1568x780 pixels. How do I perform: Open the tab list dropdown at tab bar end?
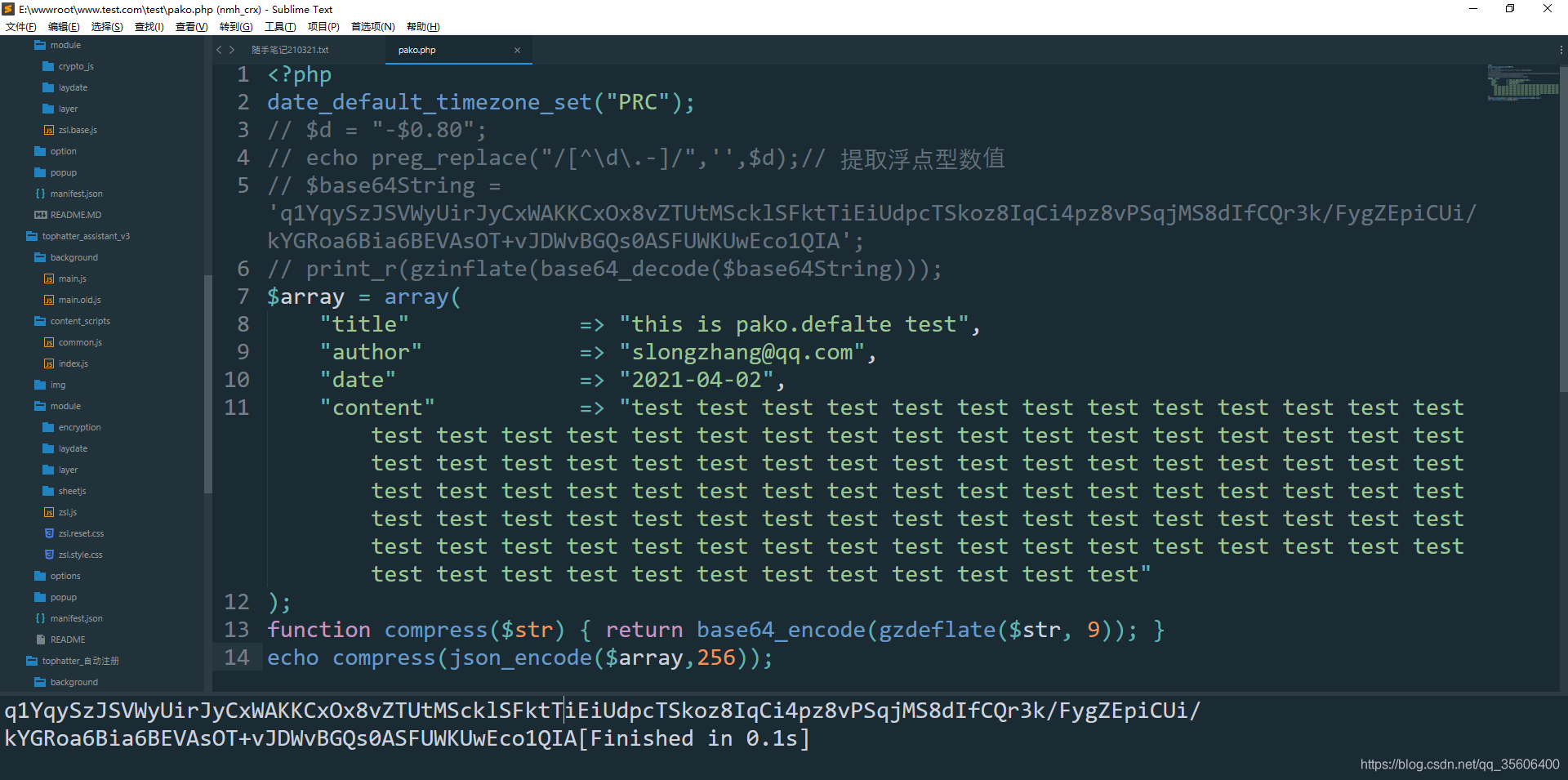pyautogui.click(x=1561, y=50)
